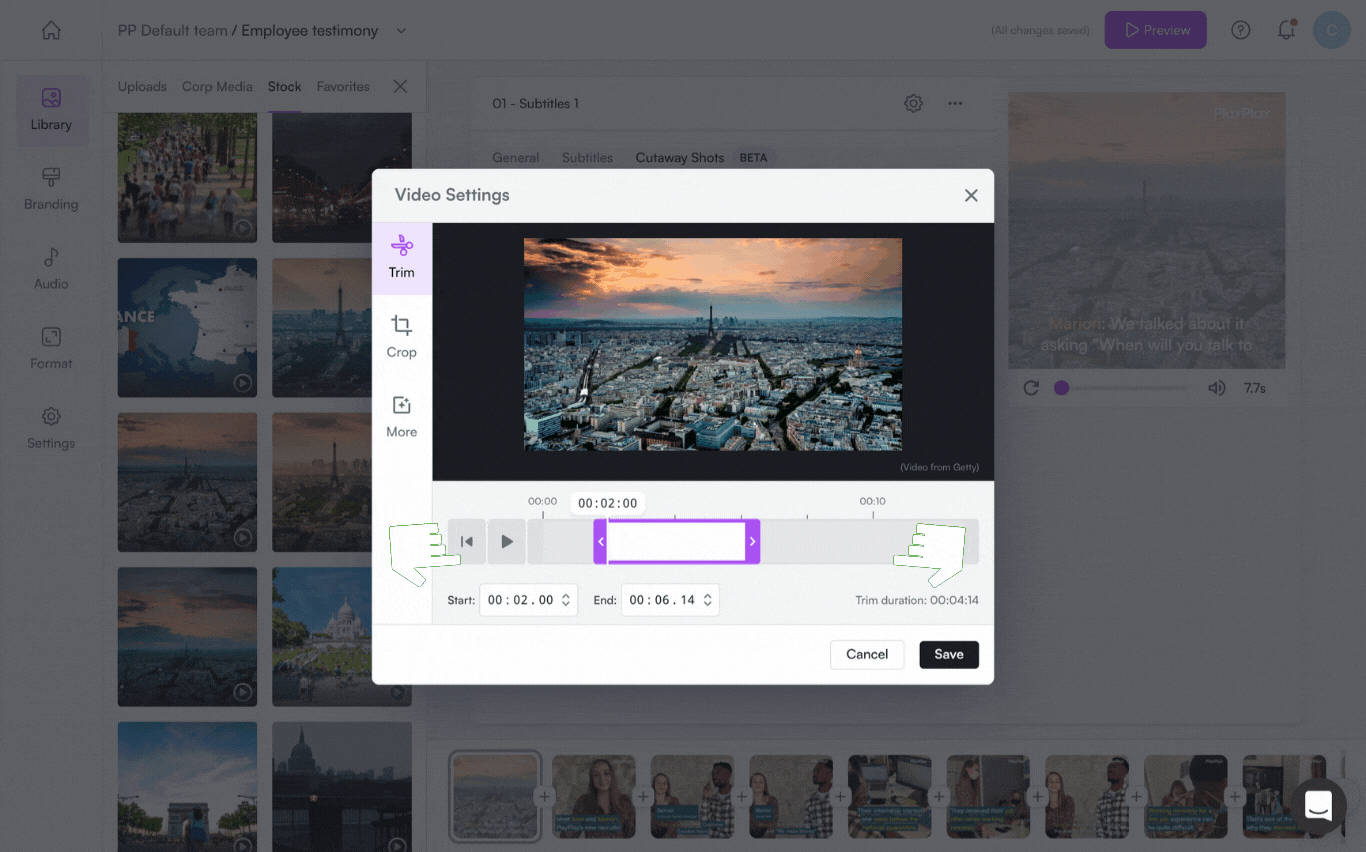
Task: Mute the preview volume icon
Action: coord(1216,388)
